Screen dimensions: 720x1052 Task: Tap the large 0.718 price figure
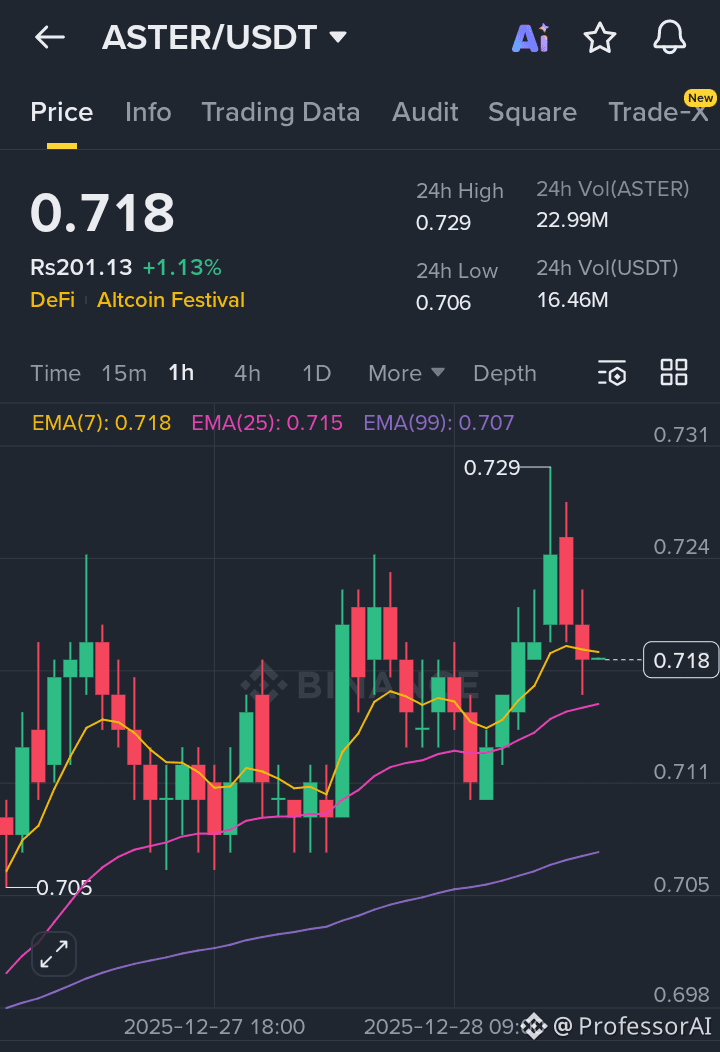pyautogui.click(x=102, y=213)
